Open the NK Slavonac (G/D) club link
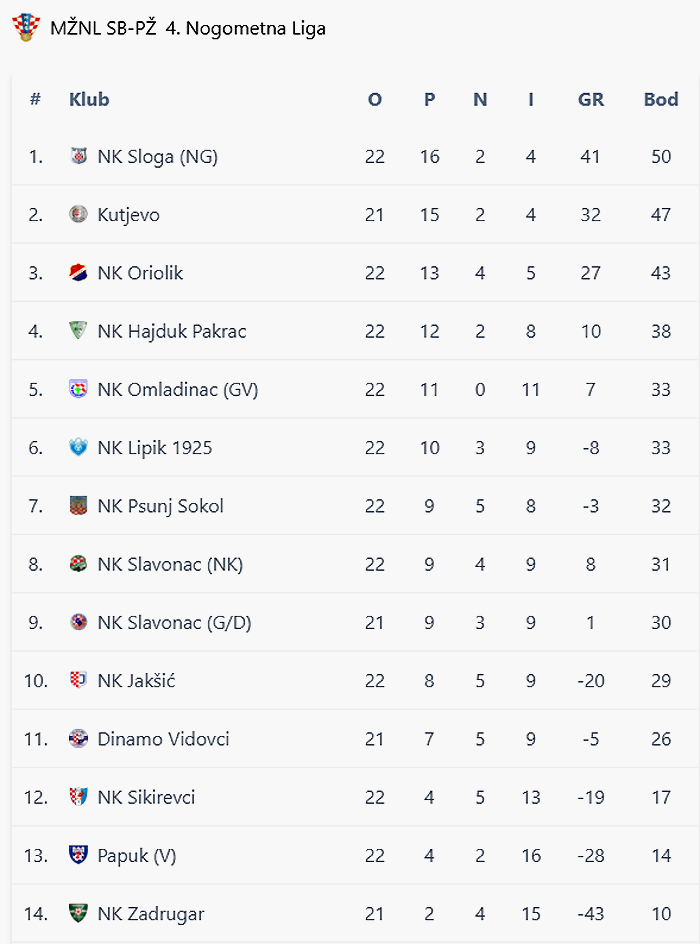This screenshot has width=700, height=944. click(174, 622)
